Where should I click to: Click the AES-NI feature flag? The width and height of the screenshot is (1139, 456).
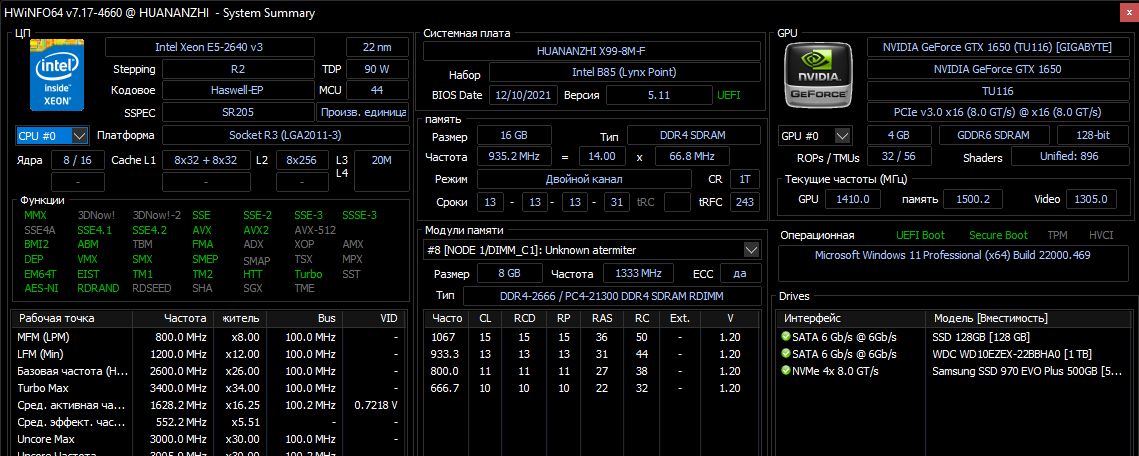(39, 288)
